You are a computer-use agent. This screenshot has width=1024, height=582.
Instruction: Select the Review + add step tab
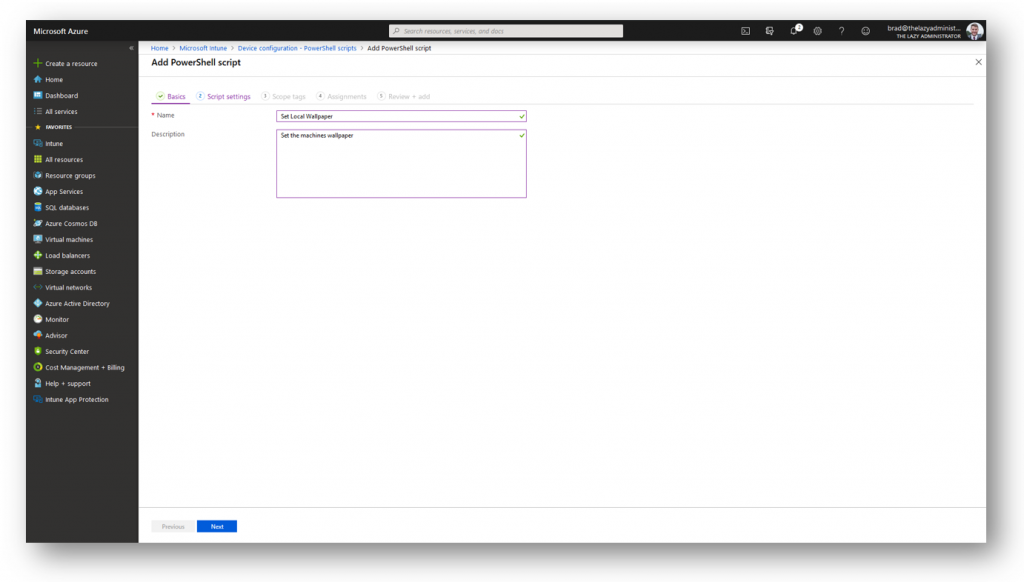click(404, 97)
